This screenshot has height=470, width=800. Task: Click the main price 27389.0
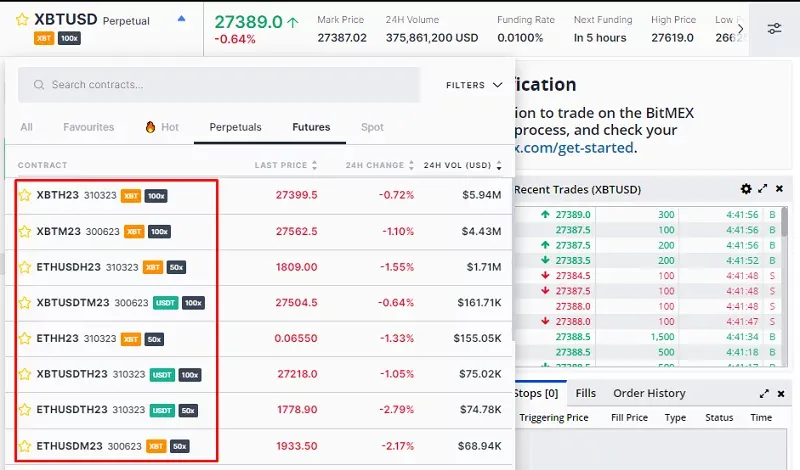click(x=248, y=22)
